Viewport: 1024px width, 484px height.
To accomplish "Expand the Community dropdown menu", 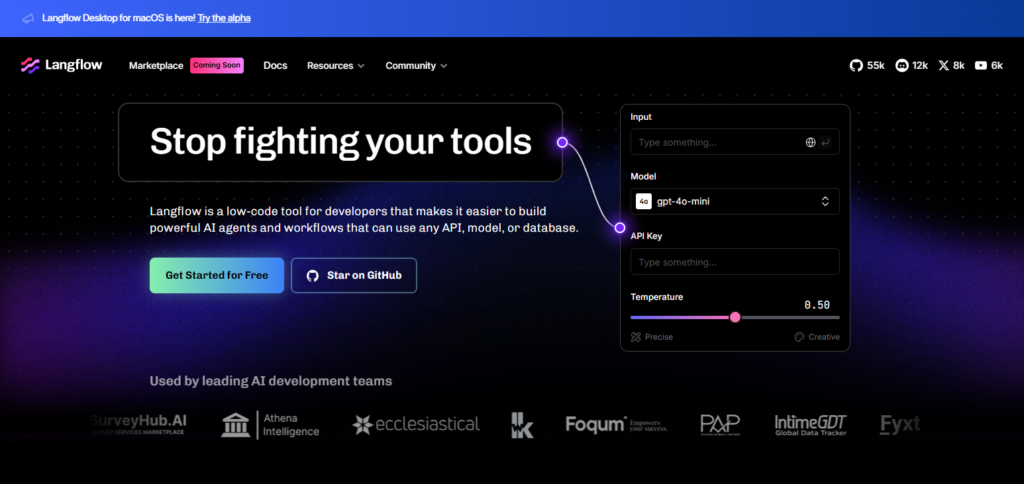I will 416,65.
